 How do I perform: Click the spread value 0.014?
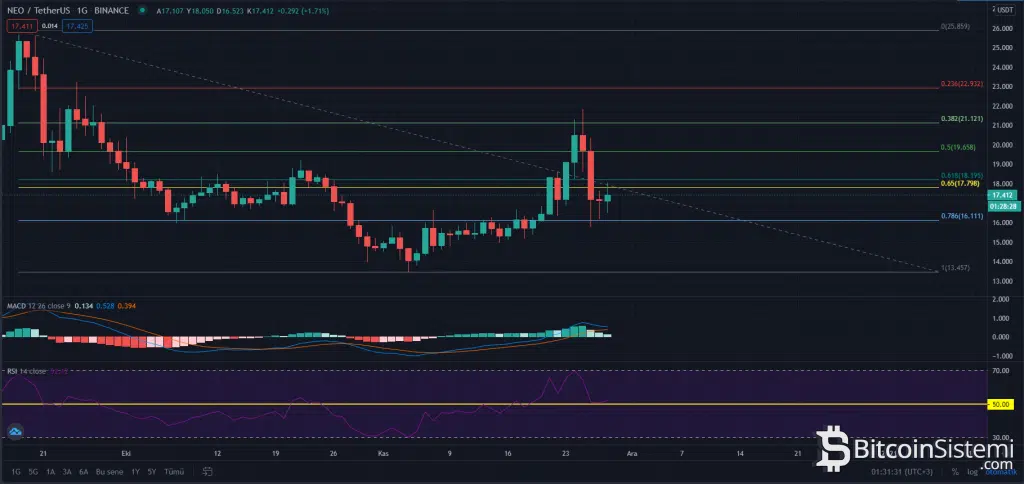50,26
